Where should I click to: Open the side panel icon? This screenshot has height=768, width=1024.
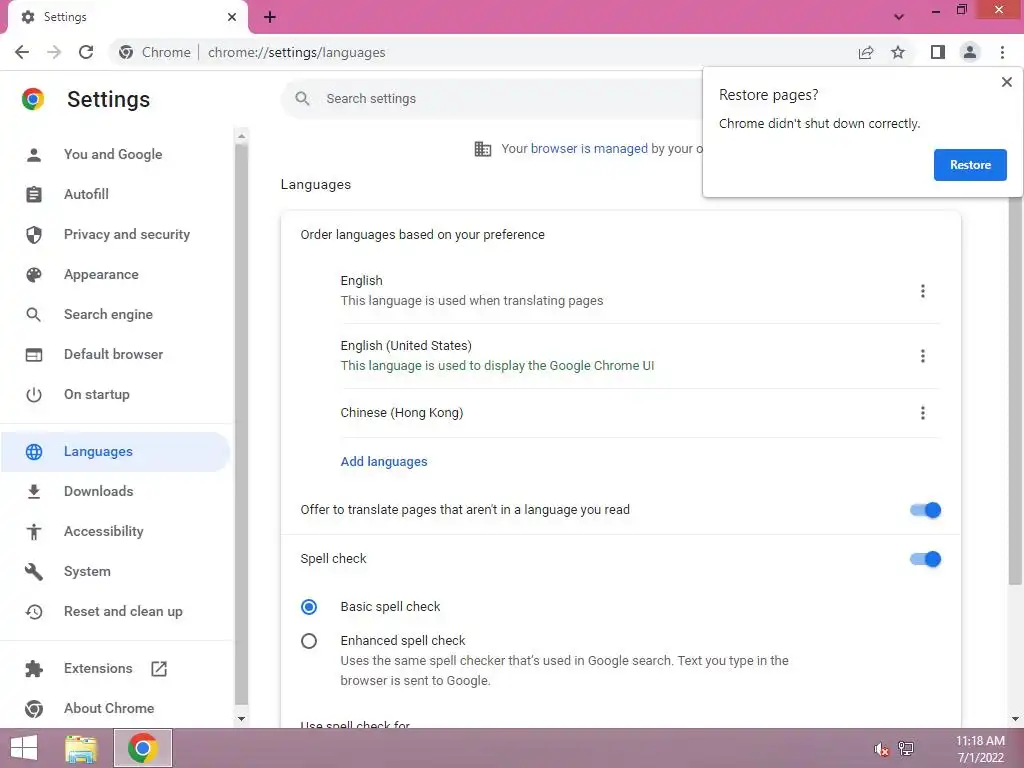coord(938,52)
